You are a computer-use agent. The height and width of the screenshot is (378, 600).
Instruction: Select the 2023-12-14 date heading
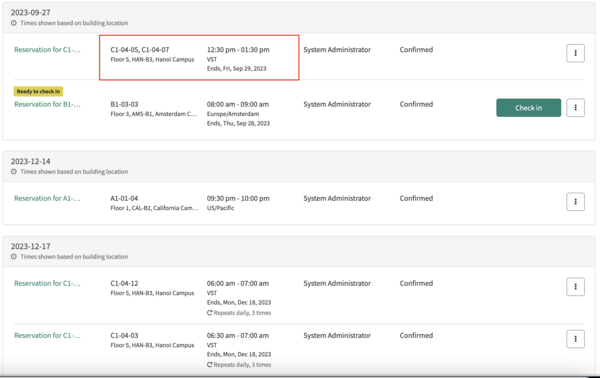(x=31, y=161)
